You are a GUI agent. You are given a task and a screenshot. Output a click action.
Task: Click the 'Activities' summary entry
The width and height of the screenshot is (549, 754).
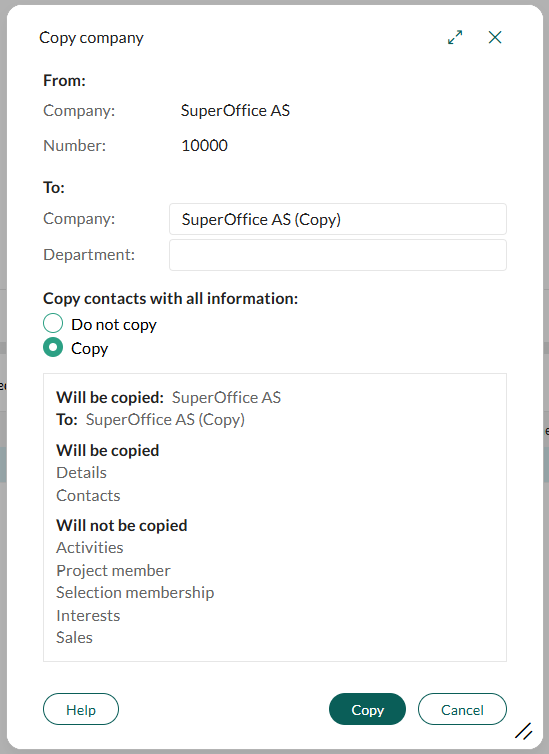click(x=89, y=547)
